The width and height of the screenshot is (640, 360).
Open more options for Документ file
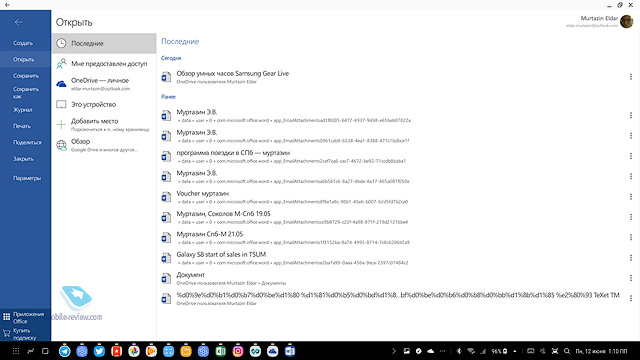[x=631, y=278]
